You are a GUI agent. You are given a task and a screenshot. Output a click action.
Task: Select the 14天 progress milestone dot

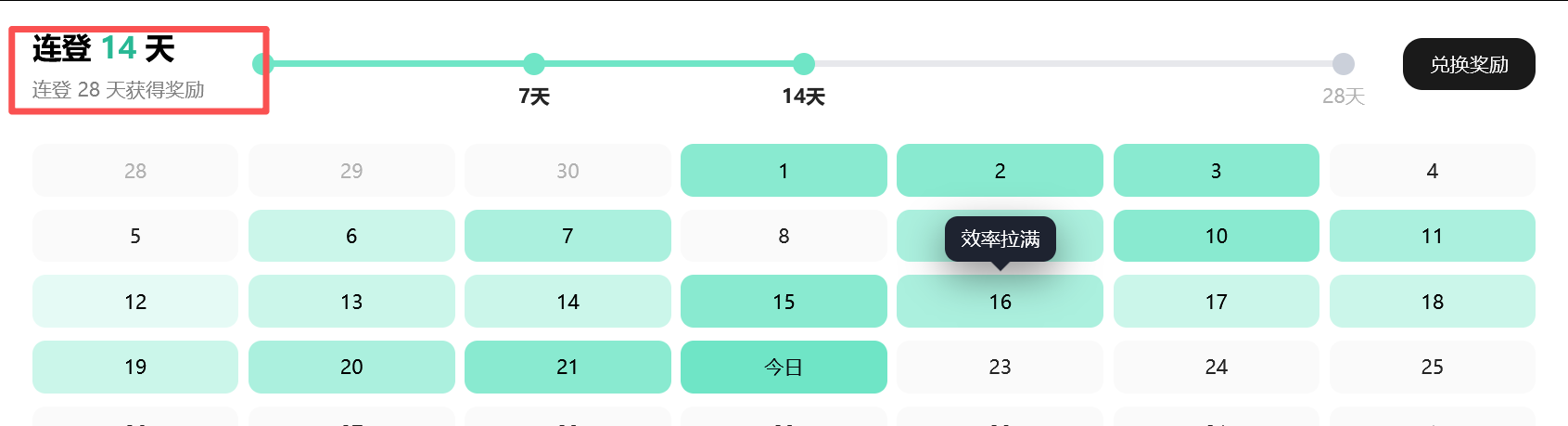[x=804, y=64]
